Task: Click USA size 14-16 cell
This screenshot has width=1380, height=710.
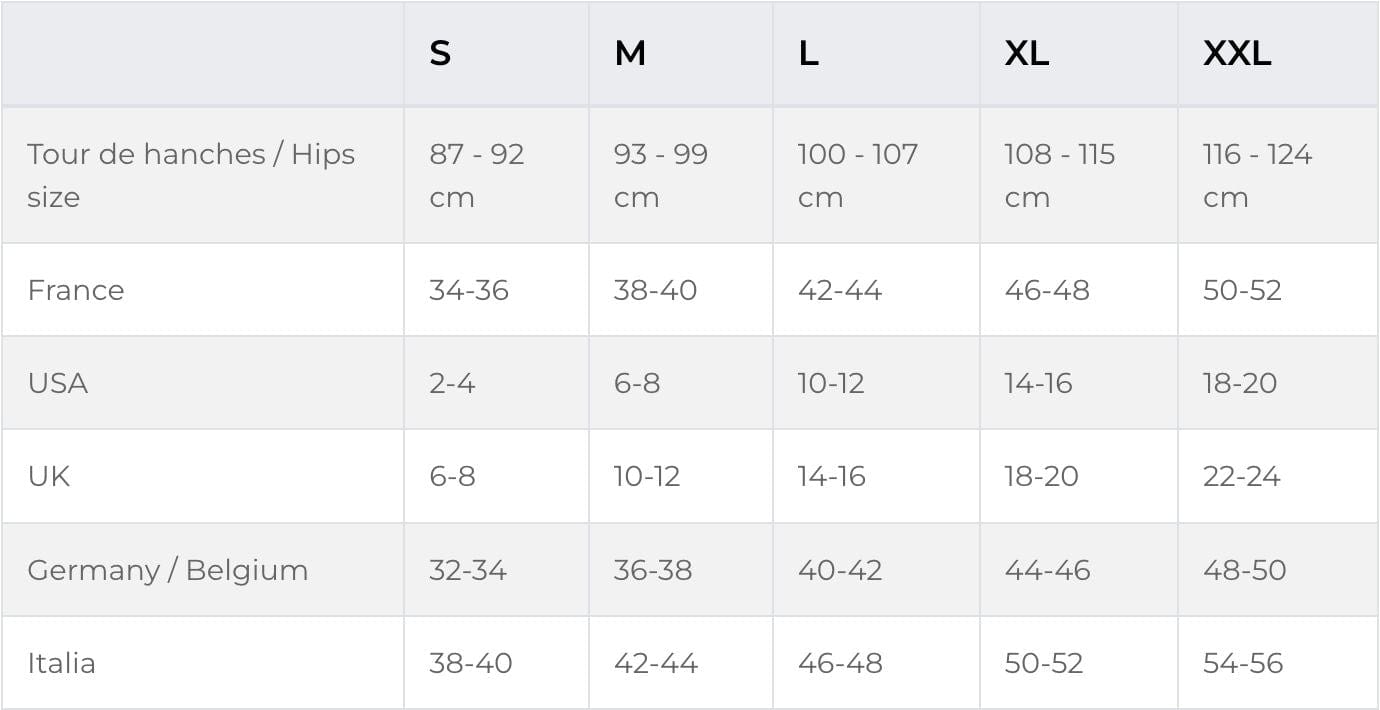Action: (x=1038, y=383)
